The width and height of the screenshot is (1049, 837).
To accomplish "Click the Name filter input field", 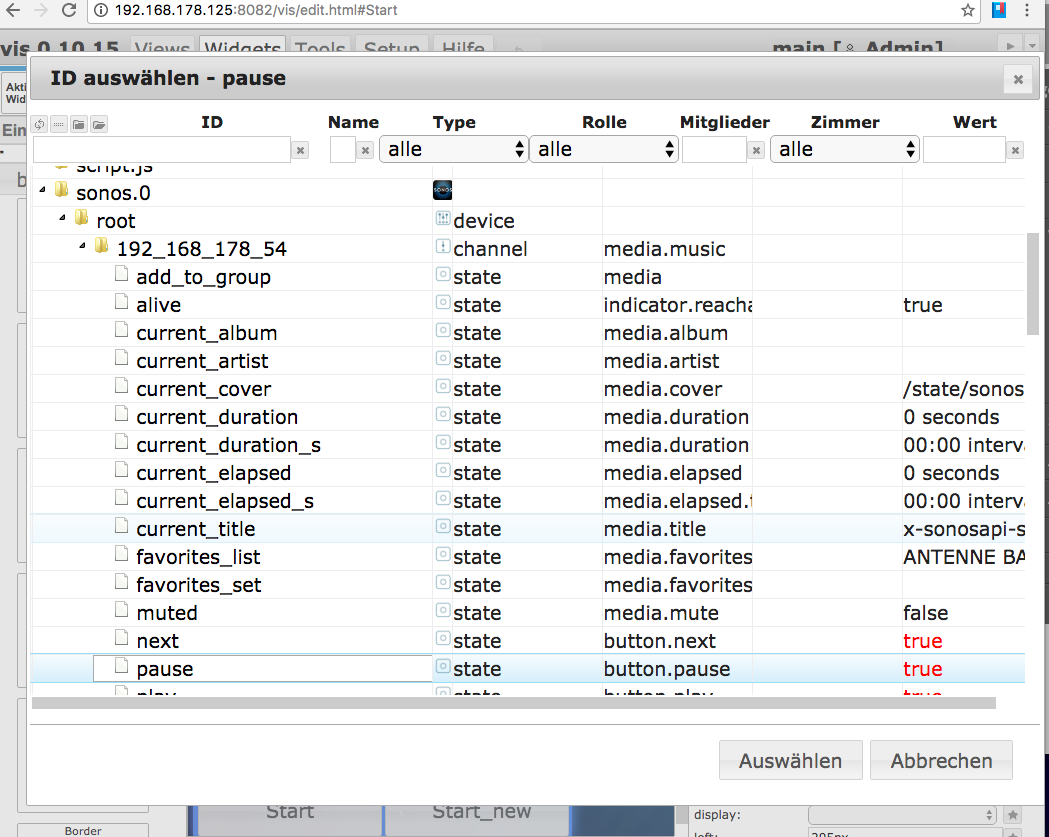I will pyautogui.click(x=343, y=150).
